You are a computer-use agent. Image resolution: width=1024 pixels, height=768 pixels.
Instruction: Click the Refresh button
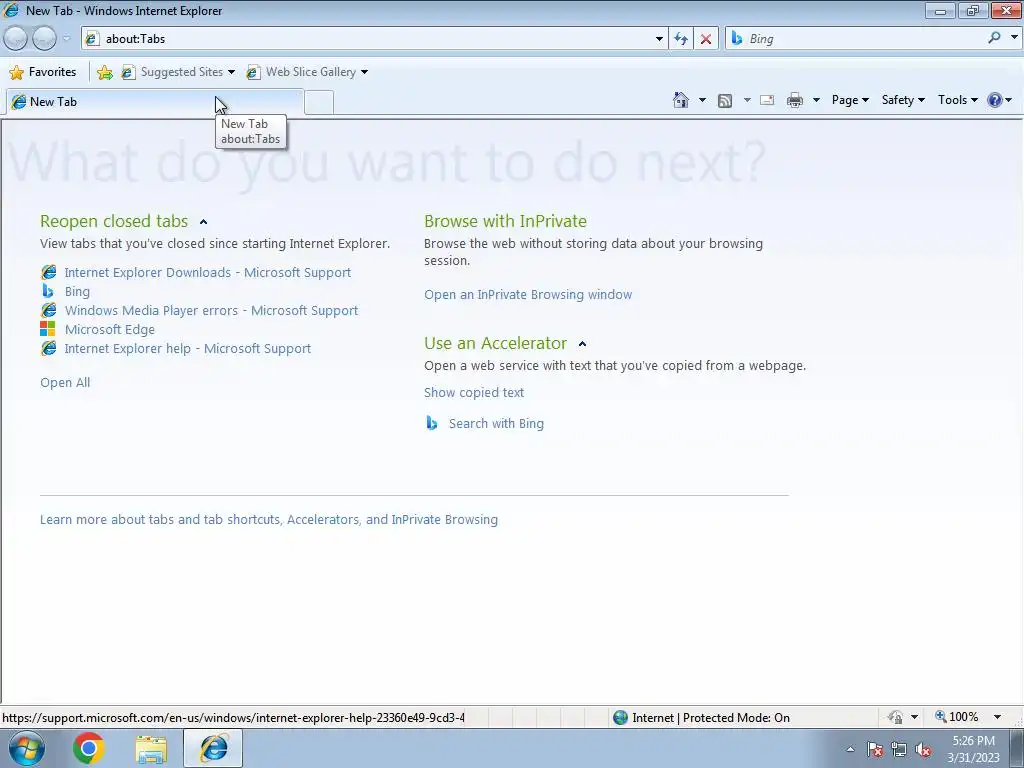click(681, 39)
